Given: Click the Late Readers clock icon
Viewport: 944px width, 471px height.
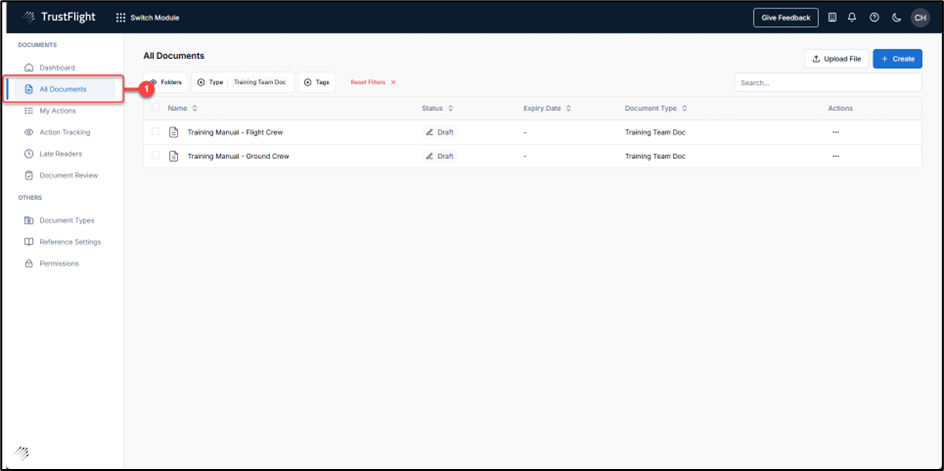Looking at the screenshot, I should pyautogui.click(x=29, y=154).
